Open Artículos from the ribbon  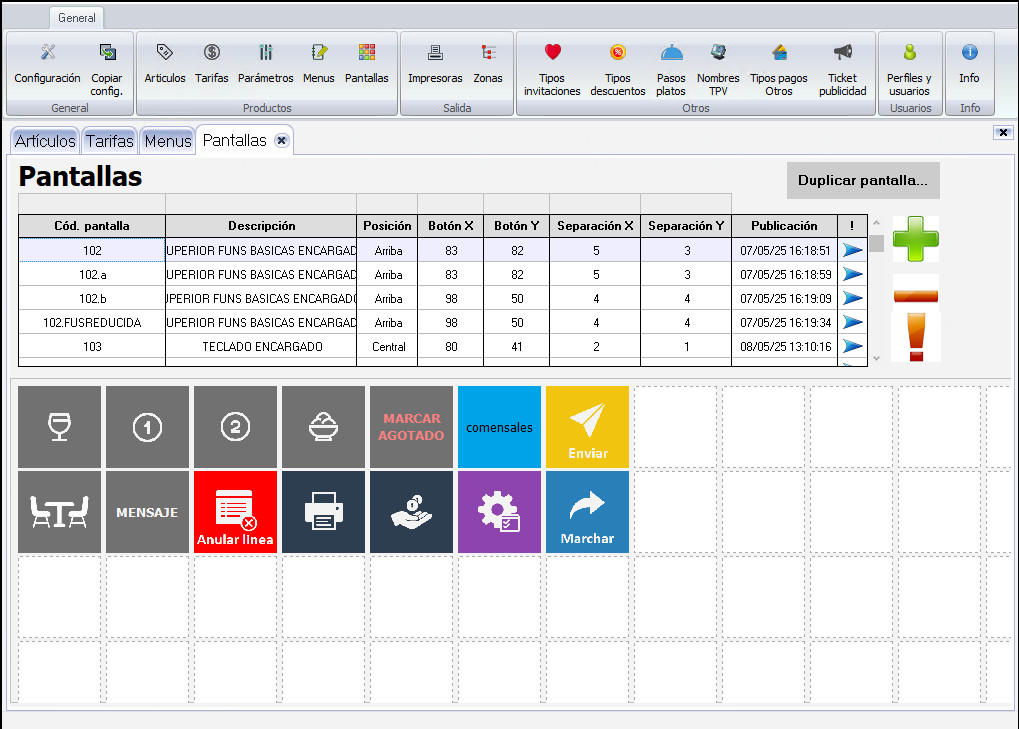click(x=164, y=64)
